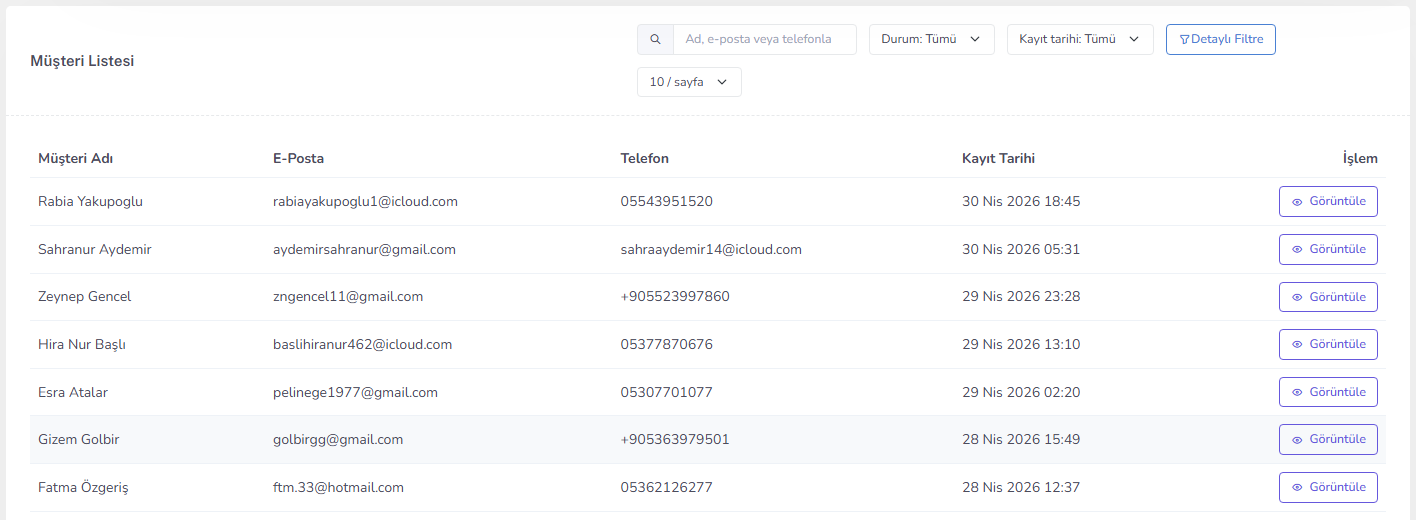Click the search magnifier icon
1416x520 pixels.
(x=655, y=40)
